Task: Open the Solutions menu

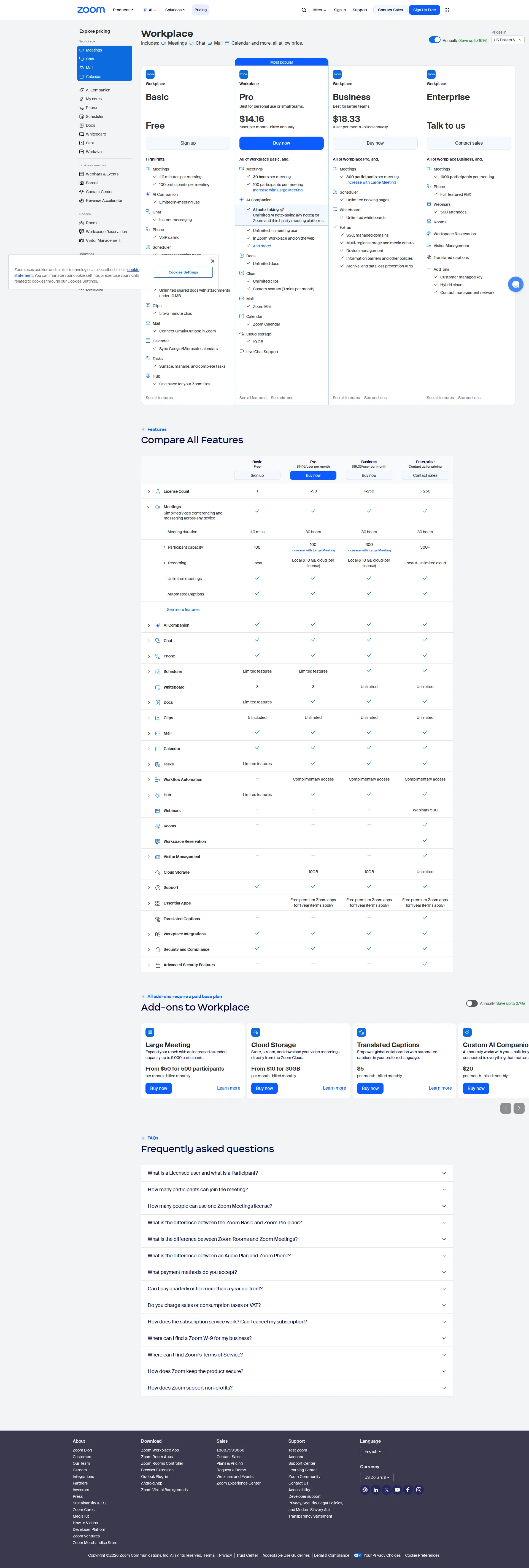Action: click(x=175, y=10)
